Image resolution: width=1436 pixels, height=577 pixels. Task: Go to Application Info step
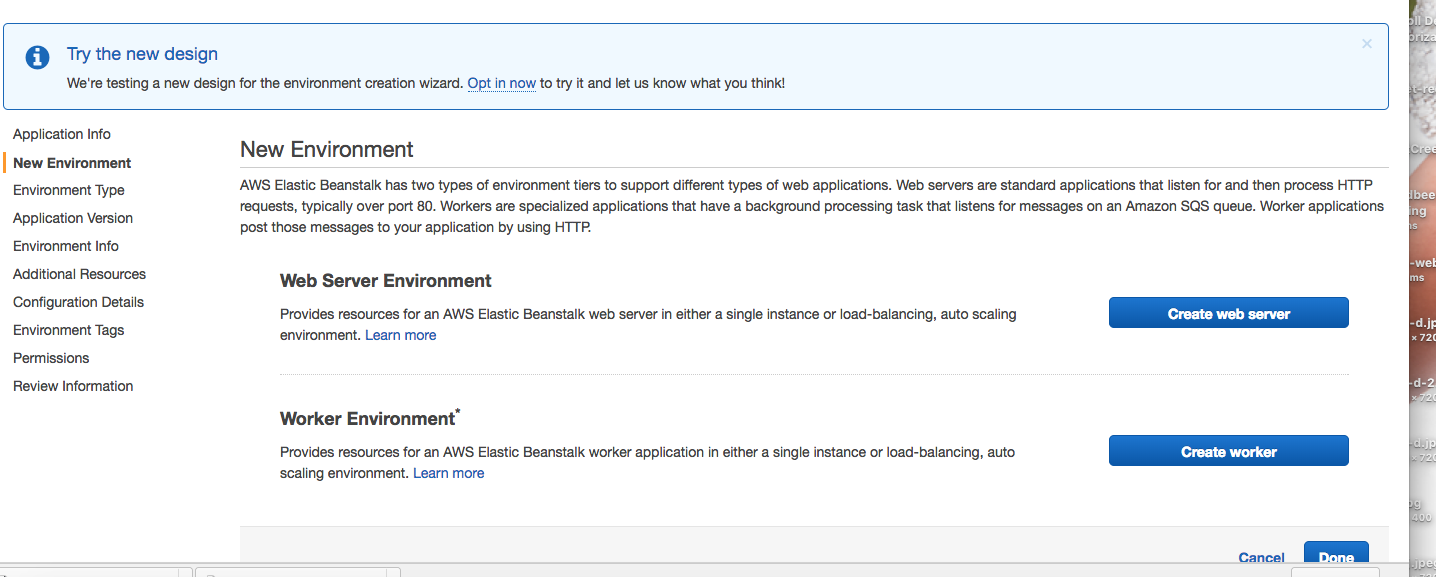[x=62, y=134]
